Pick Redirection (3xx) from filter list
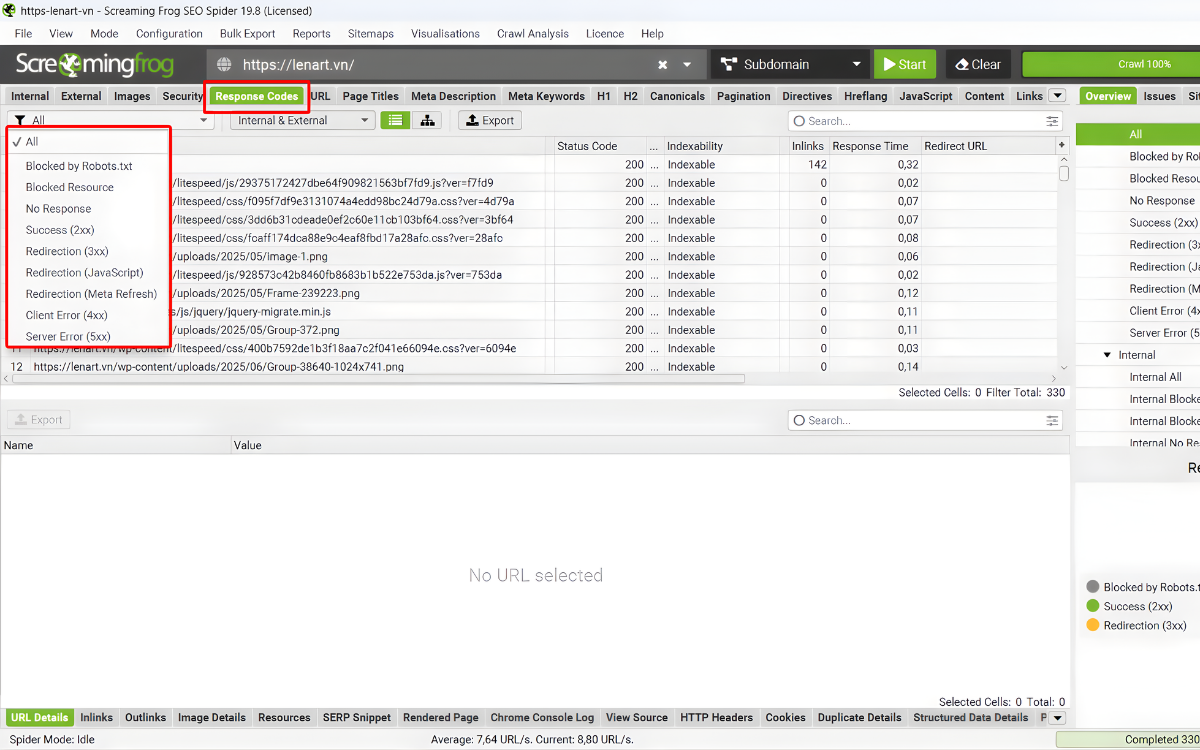Screen dimensions: 1200x750 (67, 251)
